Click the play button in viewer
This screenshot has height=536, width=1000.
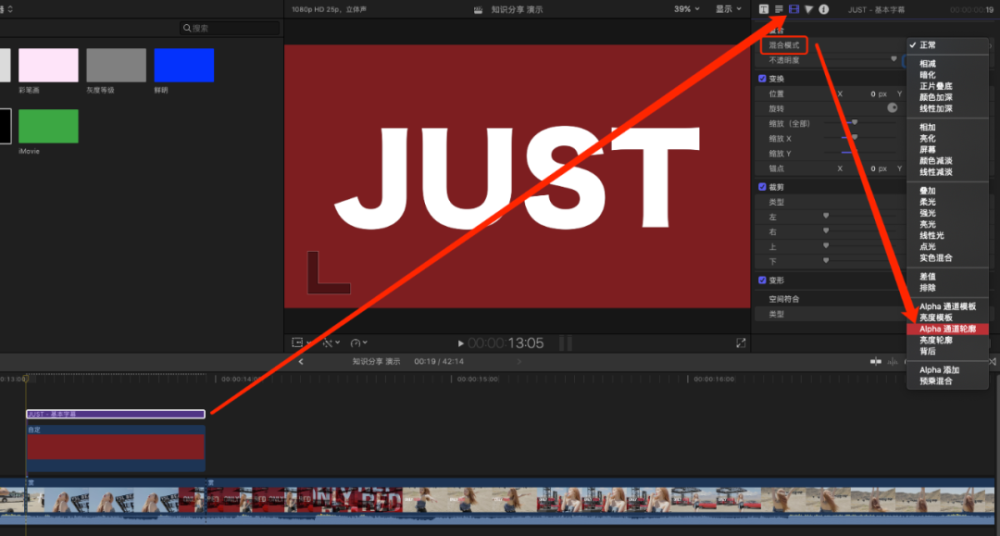[461, 344]
